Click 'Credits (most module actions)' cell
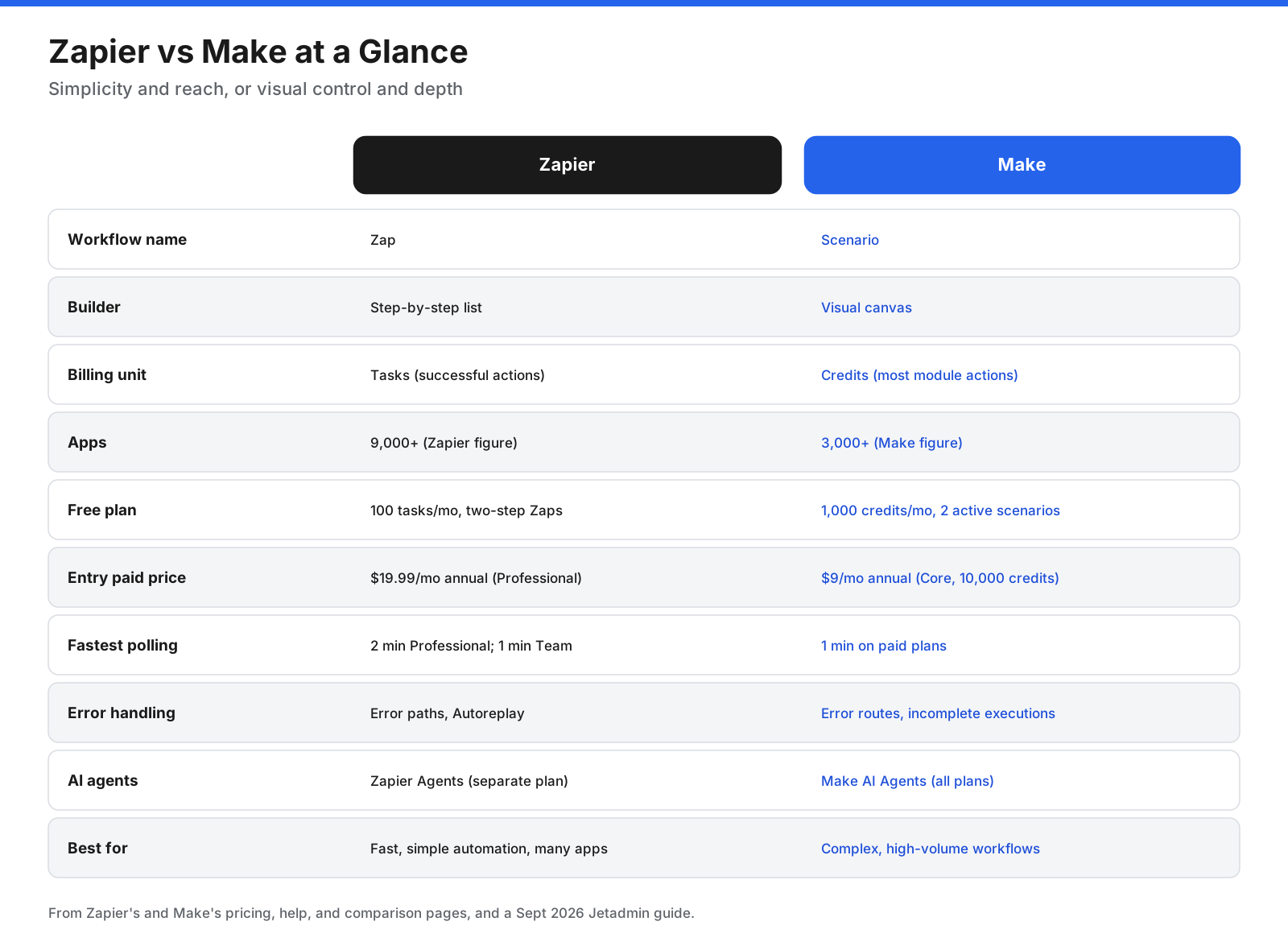 [x=919, y=375]
